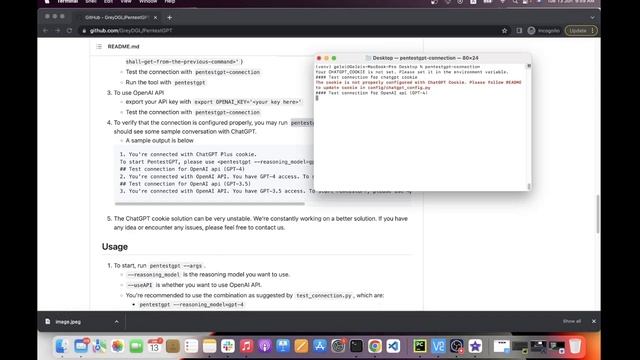This screenshot has width=640, height=360.
Task: Open Notes from the dock
Action: click(209, 346)
